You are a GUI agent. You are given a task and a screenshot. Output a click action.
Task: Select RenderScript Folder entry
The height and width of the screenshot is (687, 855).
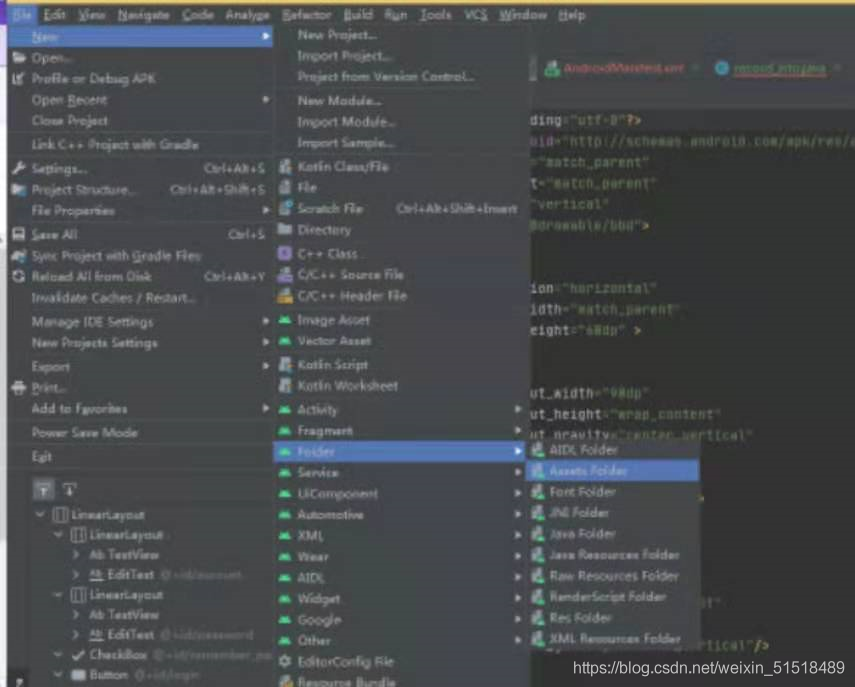pos(612,596)
